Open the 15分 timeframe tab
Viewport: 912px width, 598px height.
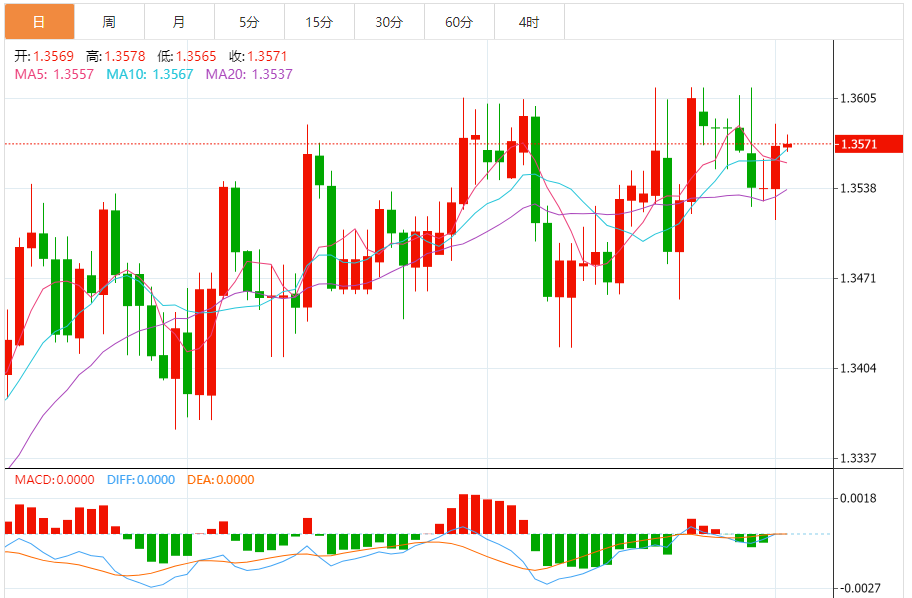pyautogui.click(x=319, y=22)
